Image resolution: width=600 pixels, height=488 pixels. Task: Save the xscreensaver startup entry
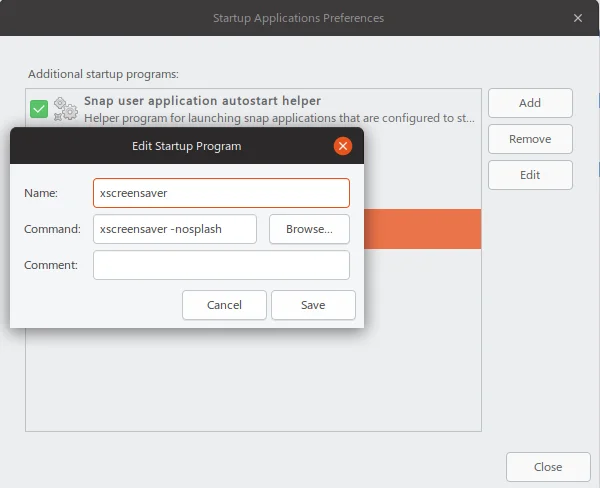coord(313,305)
